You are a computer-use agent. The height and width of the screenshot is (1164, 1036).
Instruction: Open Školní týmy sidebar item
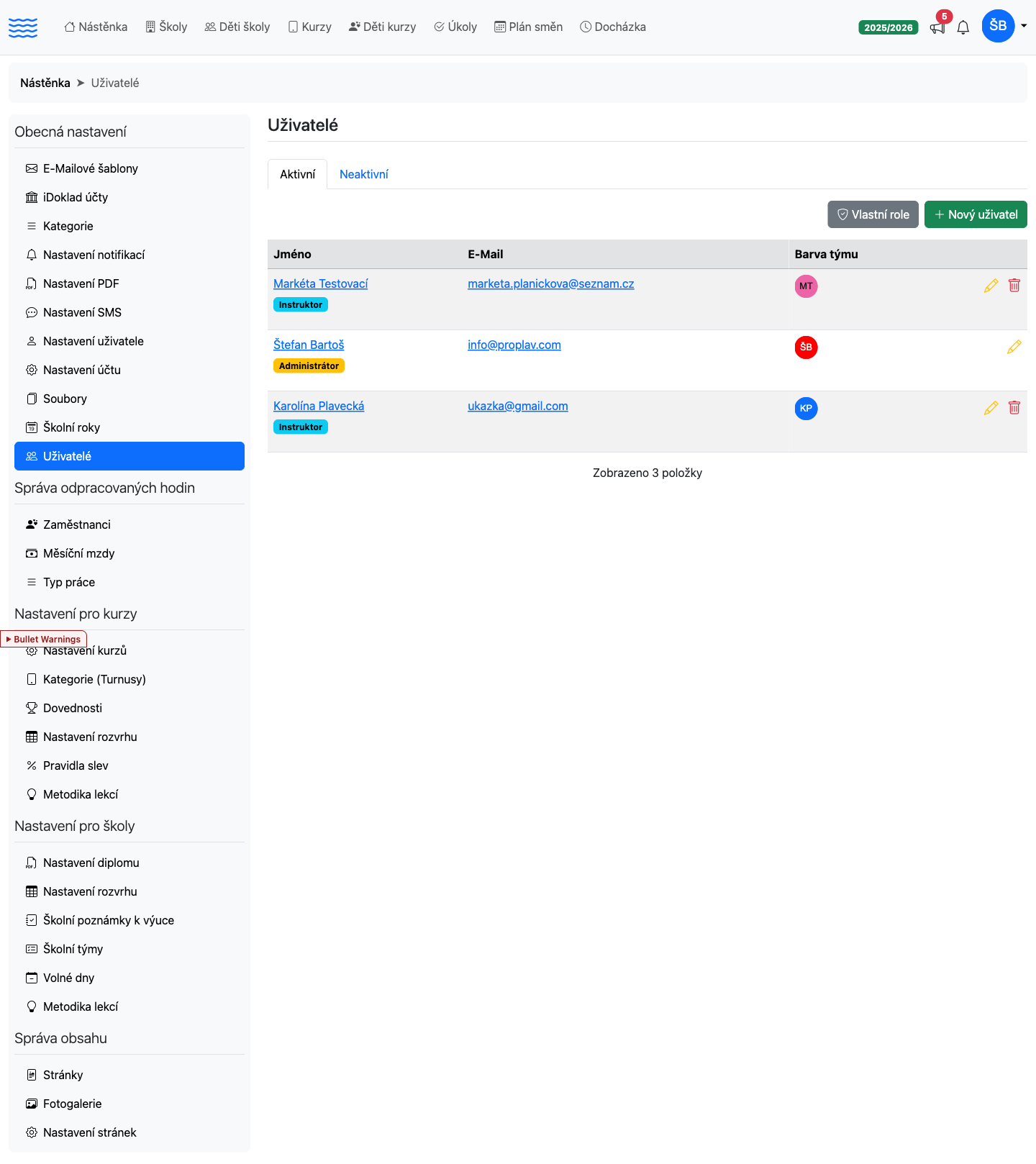point(129,949)
